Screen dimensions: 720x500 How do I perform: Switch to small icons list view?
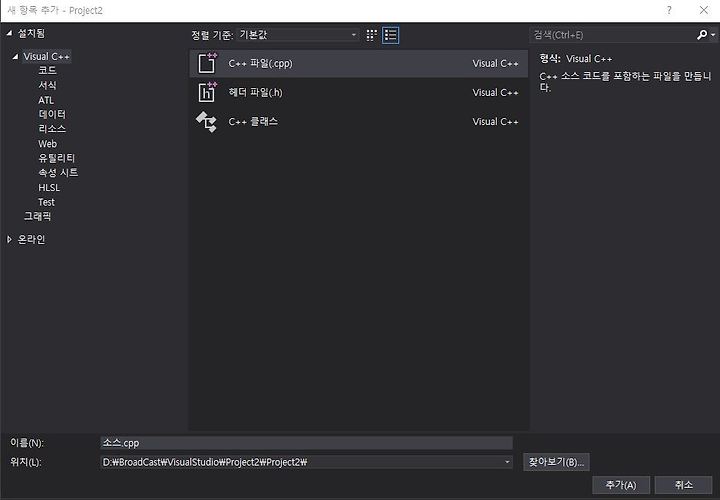point(390,35)
